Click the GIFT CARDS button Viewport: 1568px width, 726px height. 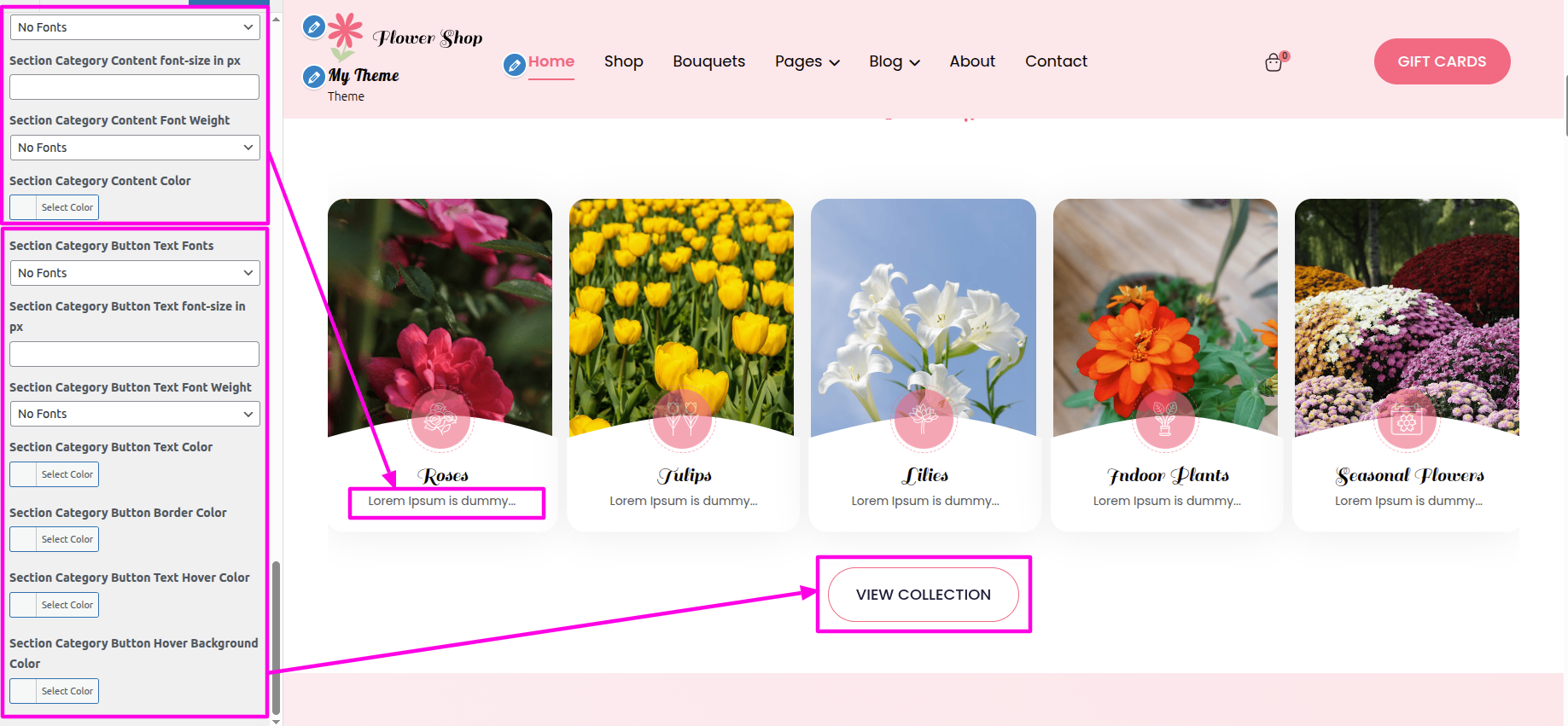(x=1442, y=61)
